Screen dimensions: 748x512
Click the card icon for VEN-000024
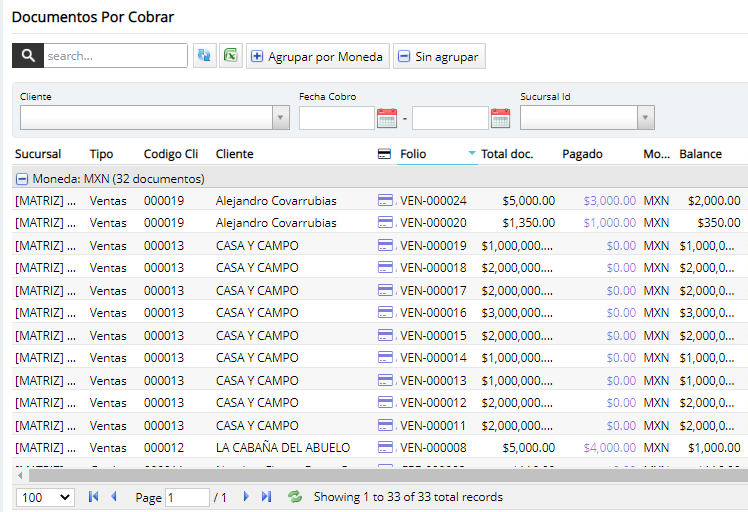[385, 200]
